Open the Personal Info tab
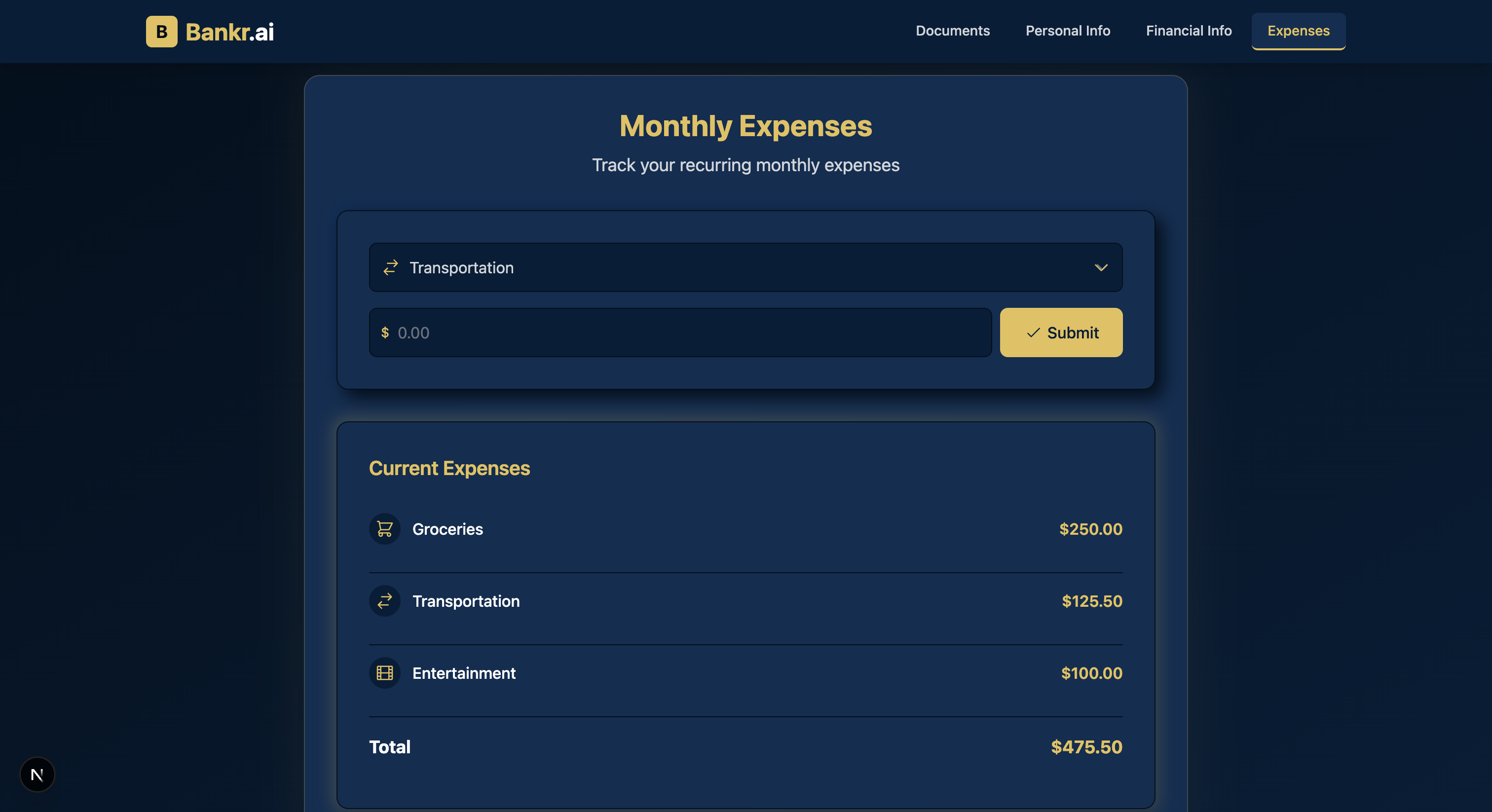1492x812 pixels. pyautogui.click(x=1068, y=31)
